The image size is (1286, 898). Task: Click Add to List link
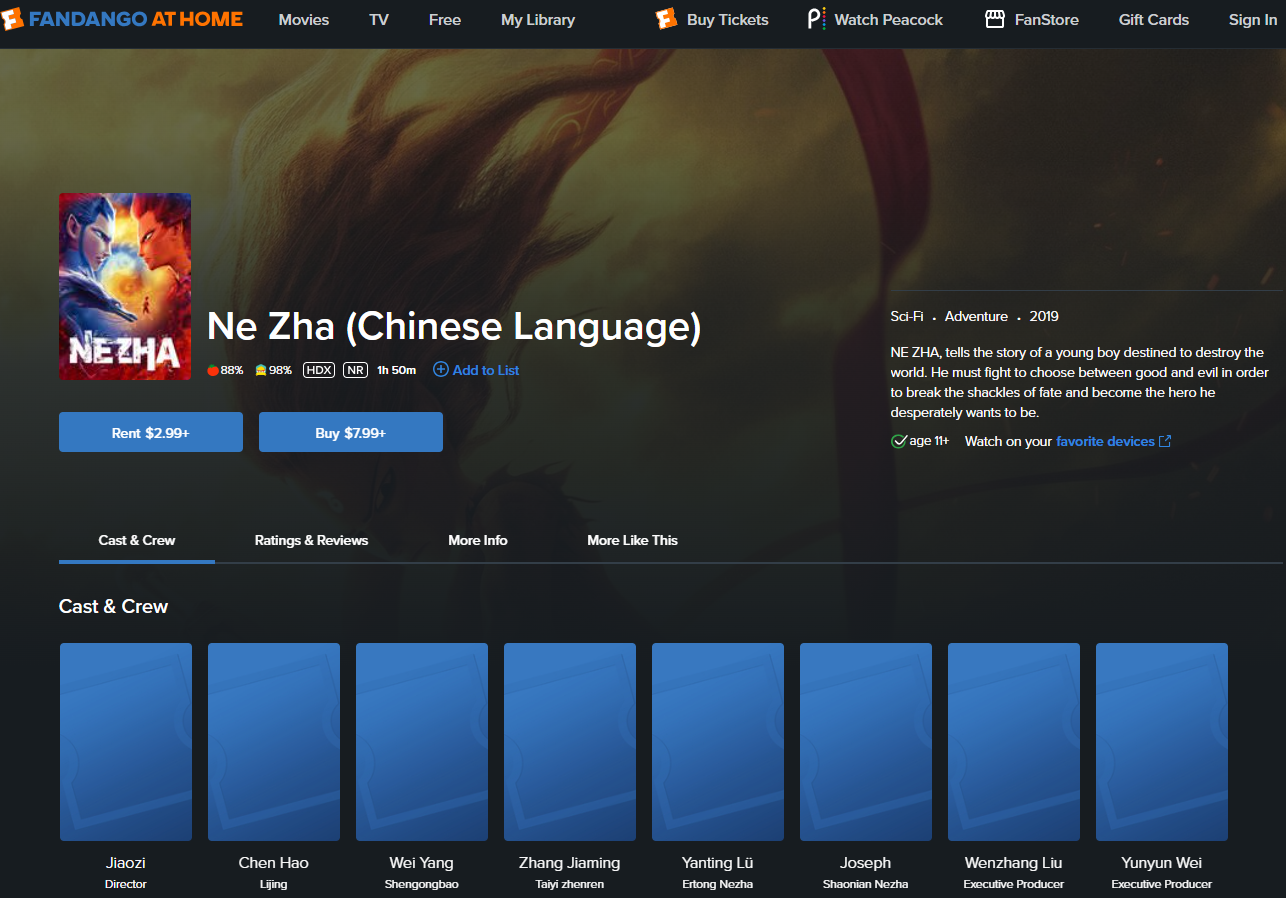click(486, 370)
